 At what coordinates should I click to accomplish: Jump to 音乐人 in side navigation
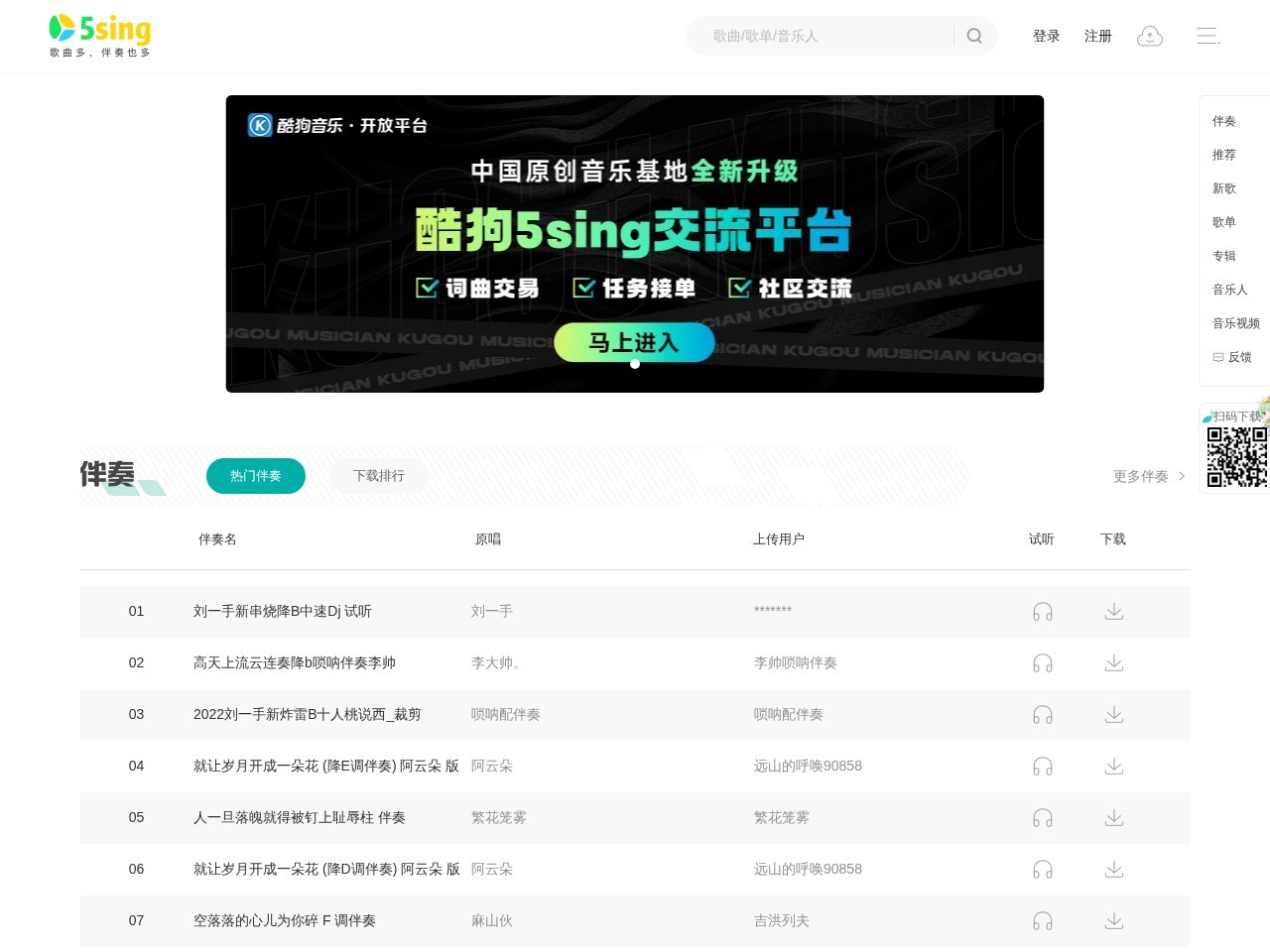1230,290
